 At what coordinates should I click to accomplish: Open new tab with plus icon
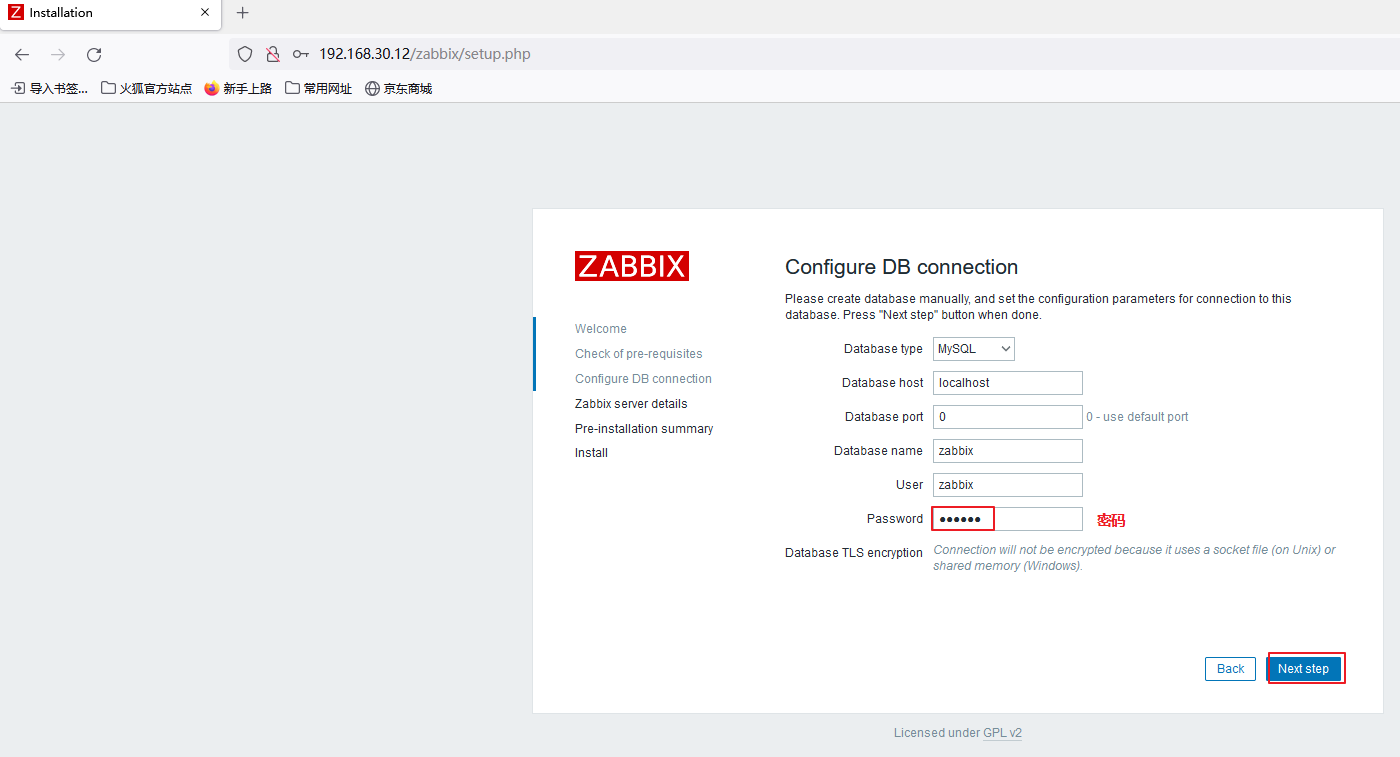242,13
